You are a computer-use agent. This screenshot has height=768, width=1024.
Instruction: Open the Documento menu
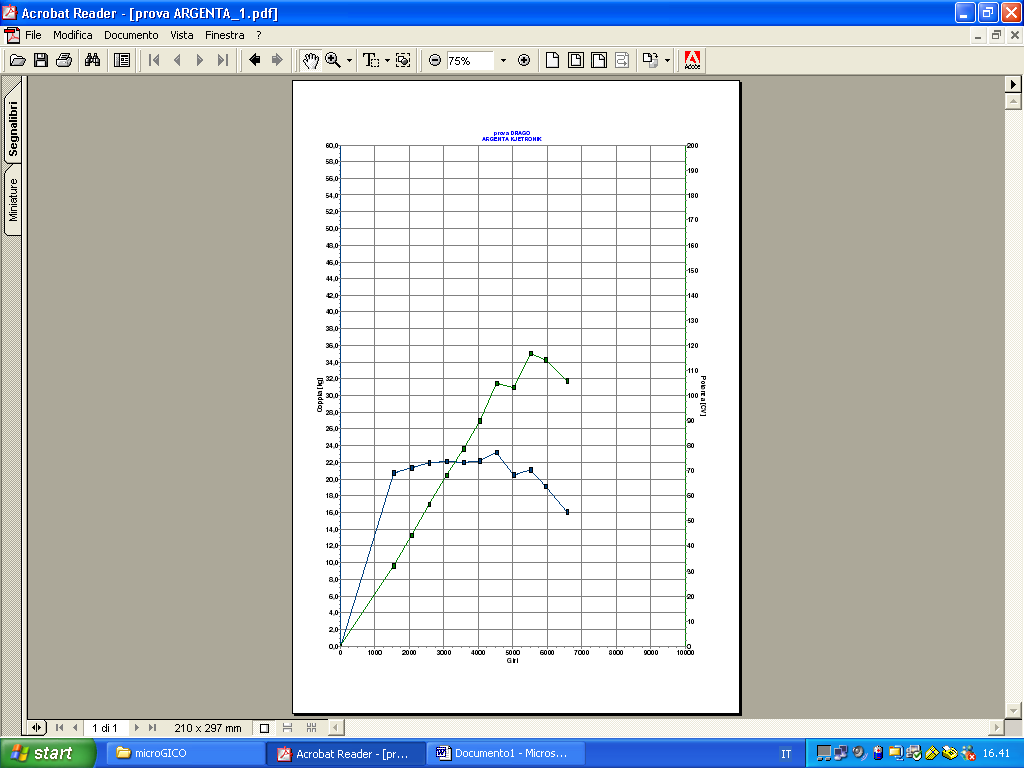pyautogui.click(x=131, y=35)
